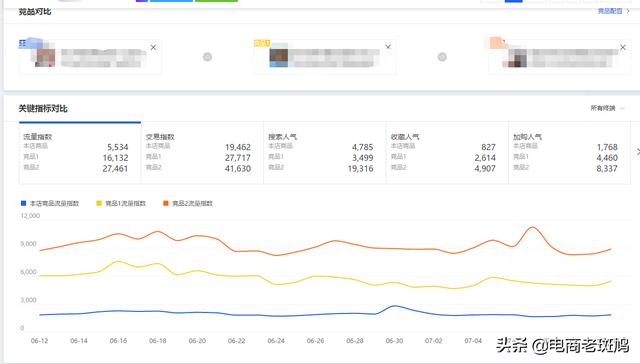Click the 19,316 search popularity value
The image size is (640, 364).
(360, 169)
